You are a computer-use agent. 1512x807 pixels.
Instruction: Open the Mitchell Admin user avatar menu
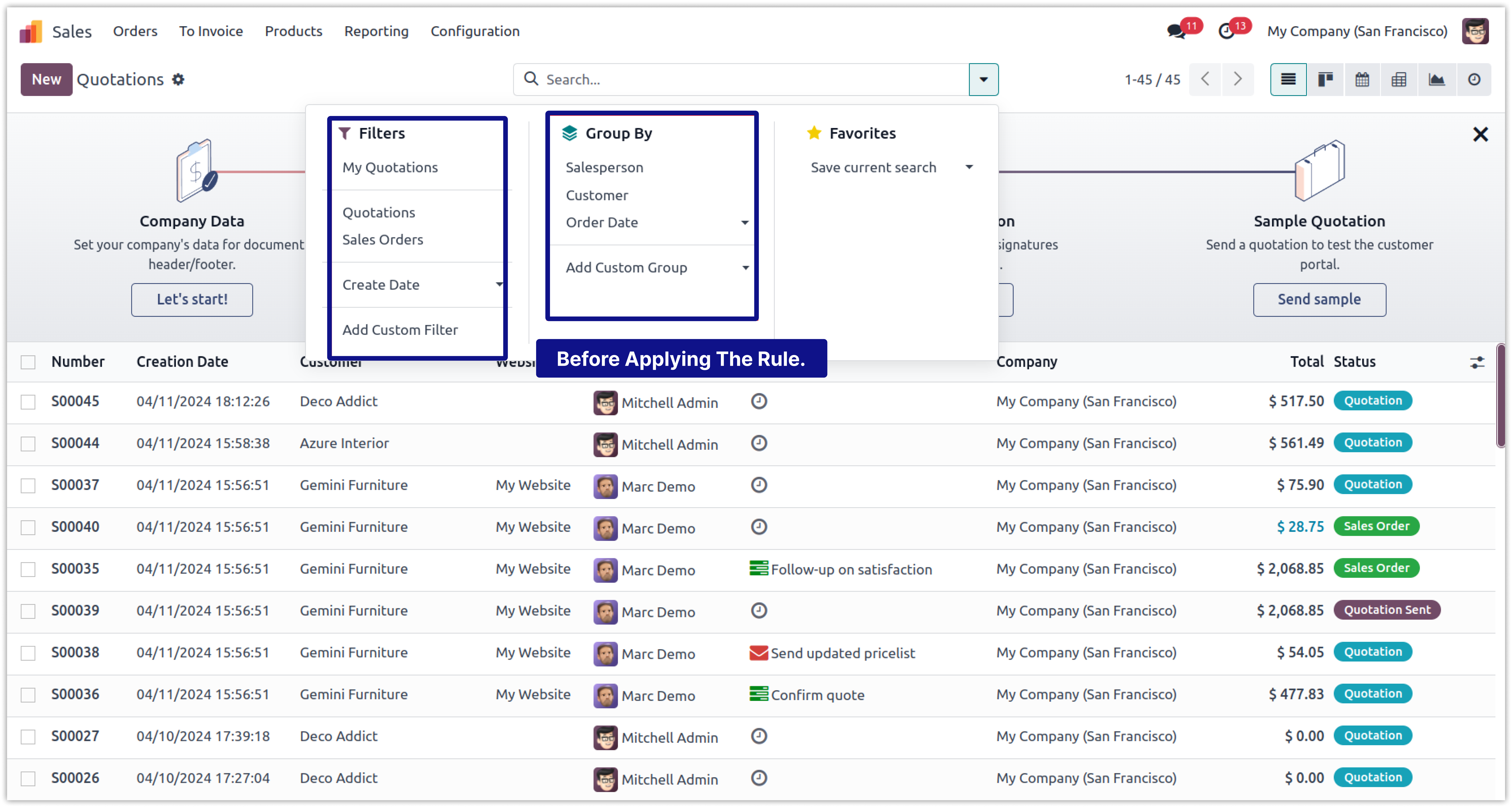pos(1475,31)
